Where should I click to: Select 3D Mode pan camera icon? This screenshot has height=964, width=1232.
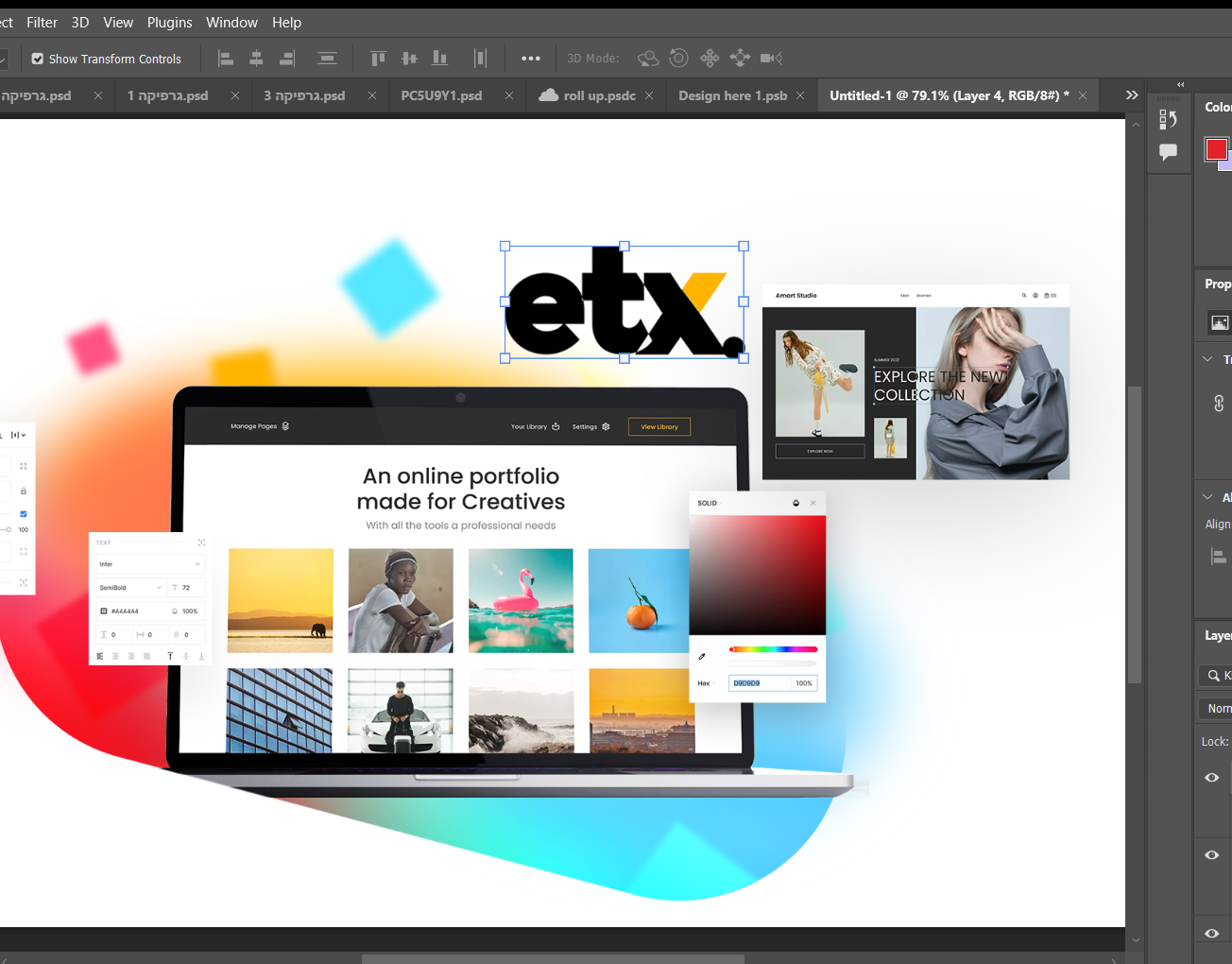(710, 59)
